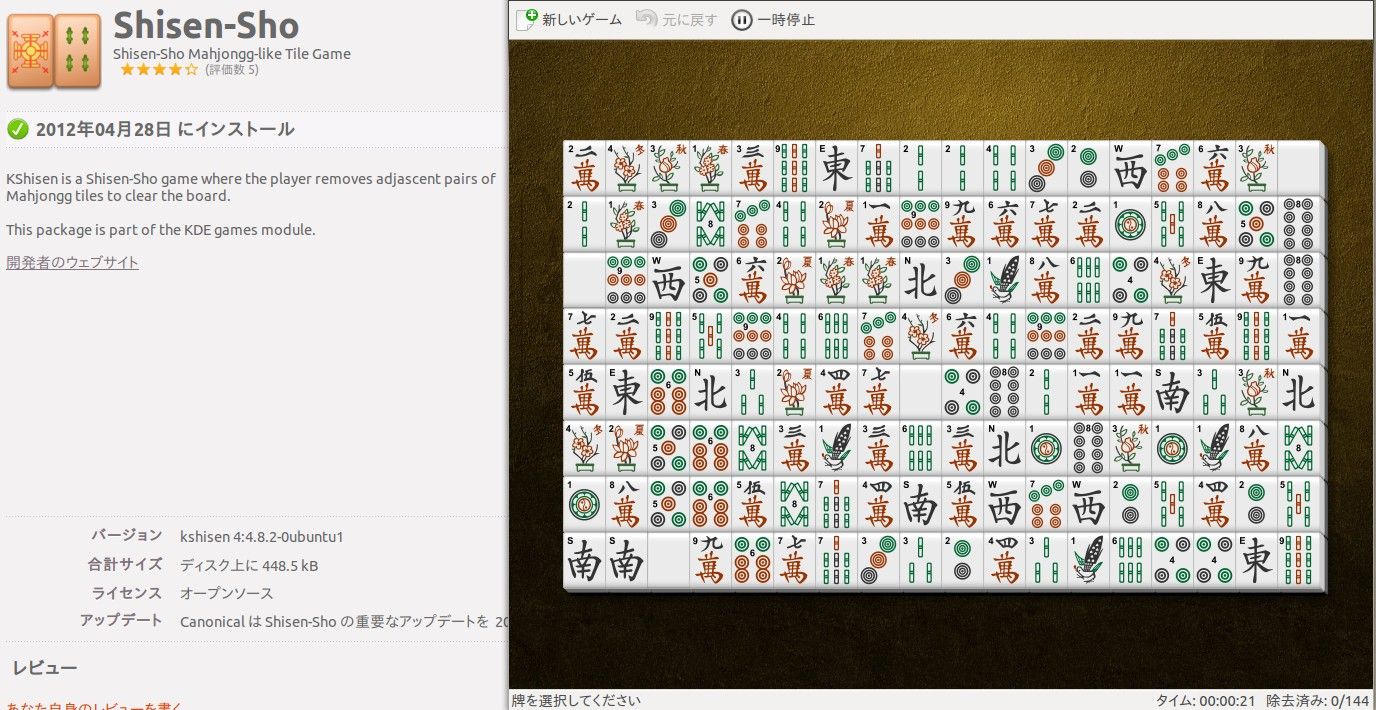The width and height of the screenshot is (1376, 710).
Task: Select the East 東 tile in the bottom tile row
Action: [1256, 560]
